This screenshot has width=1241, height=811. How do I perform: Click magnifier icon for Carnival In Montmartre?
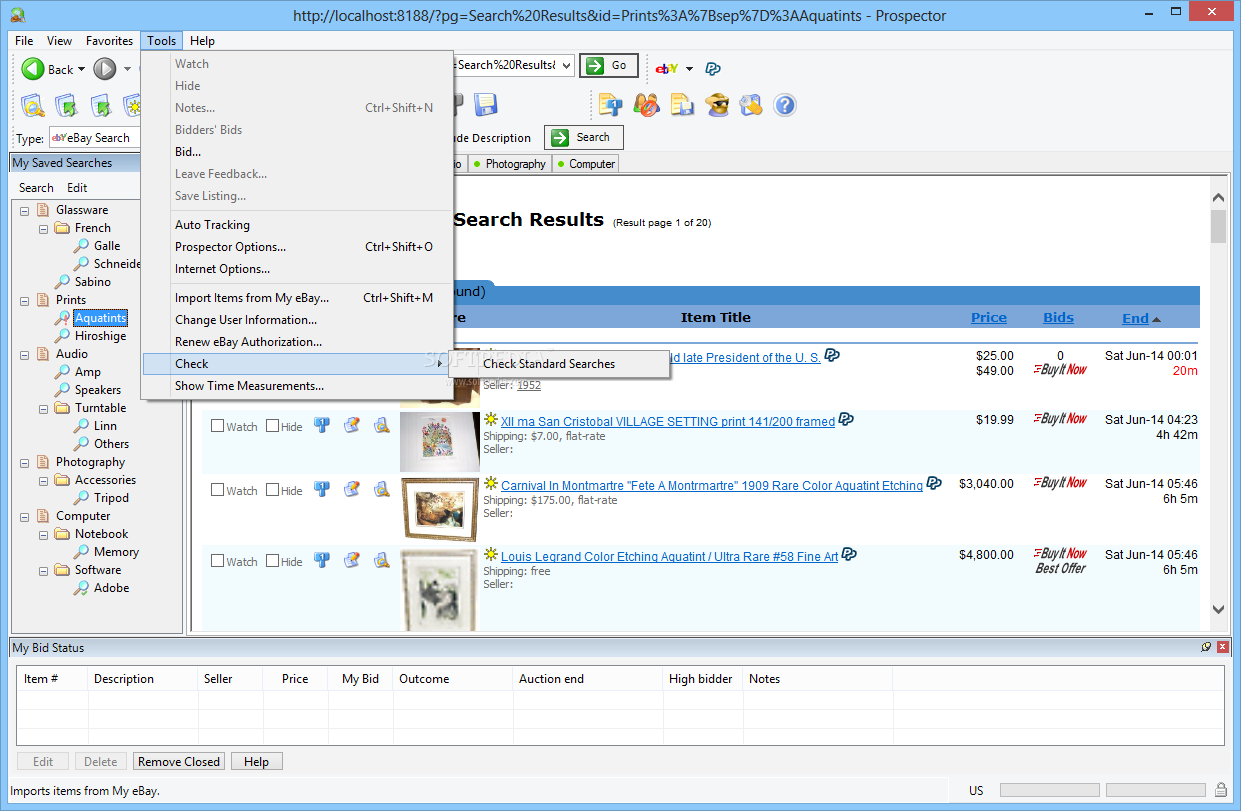click(x=381, y=489)
